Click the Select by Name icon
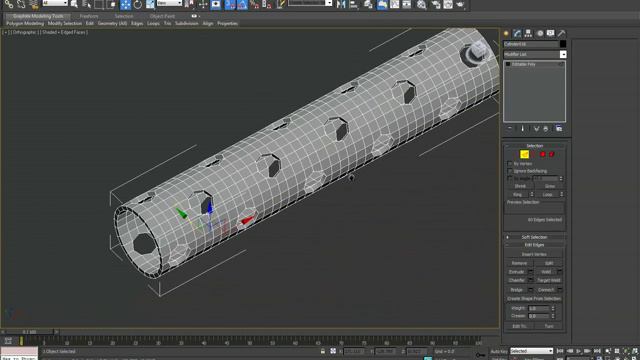Viewport: 640px width, 360px height. click(x=87, y=4)
